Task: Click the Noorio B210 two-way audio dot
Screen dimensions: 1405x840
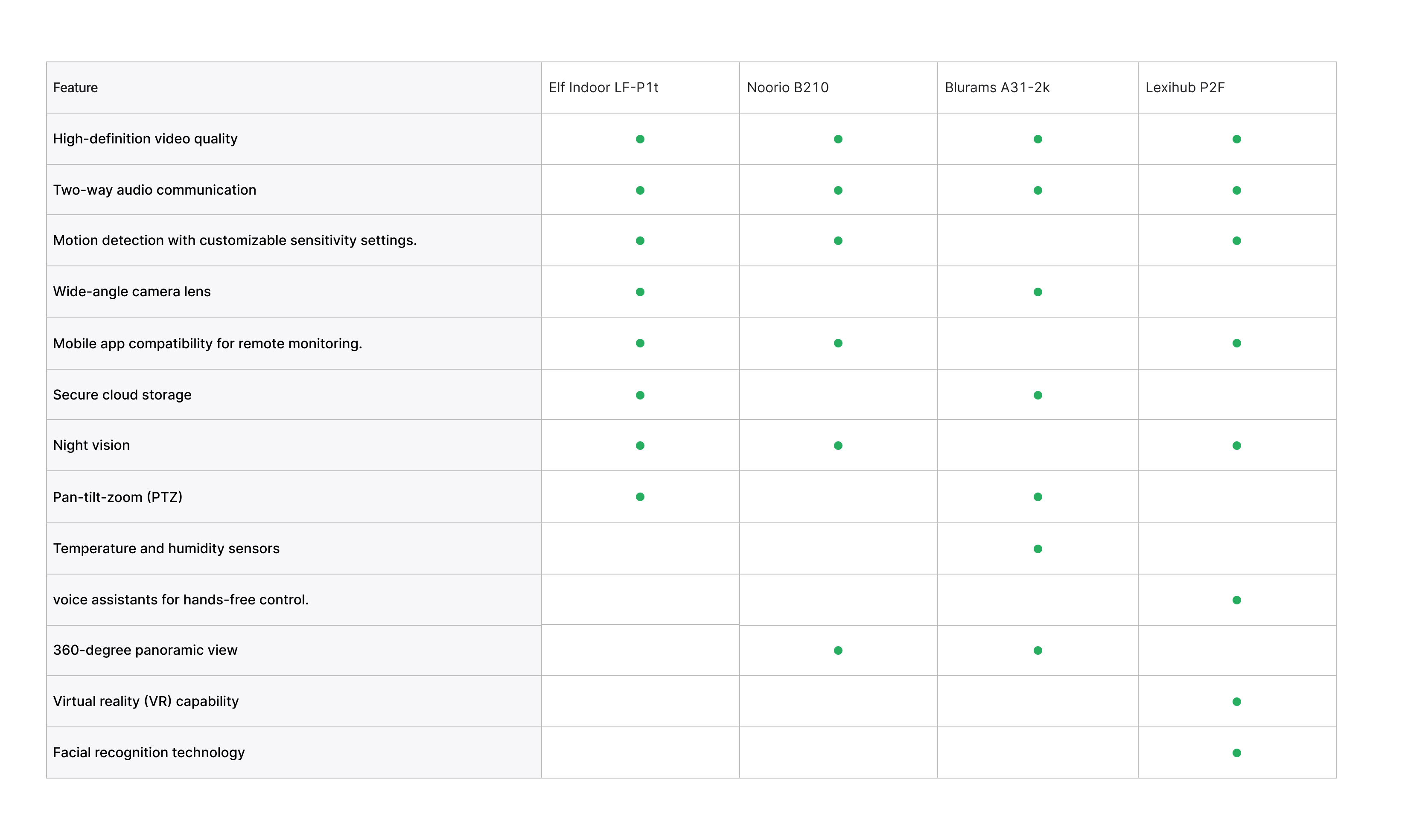Action: click(838, 190)
